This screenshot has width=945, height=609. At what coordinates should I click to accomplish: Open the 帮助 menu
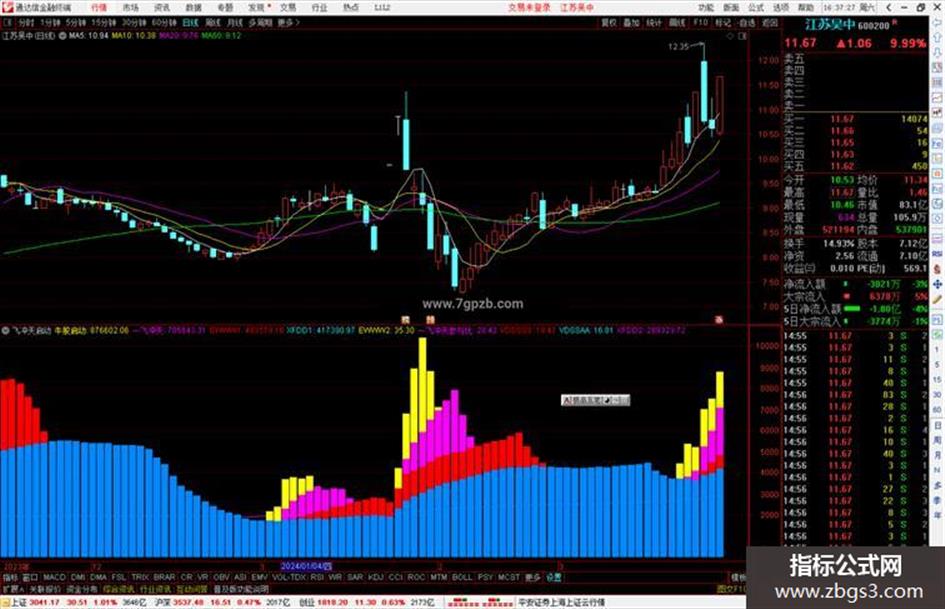(806, 7)
